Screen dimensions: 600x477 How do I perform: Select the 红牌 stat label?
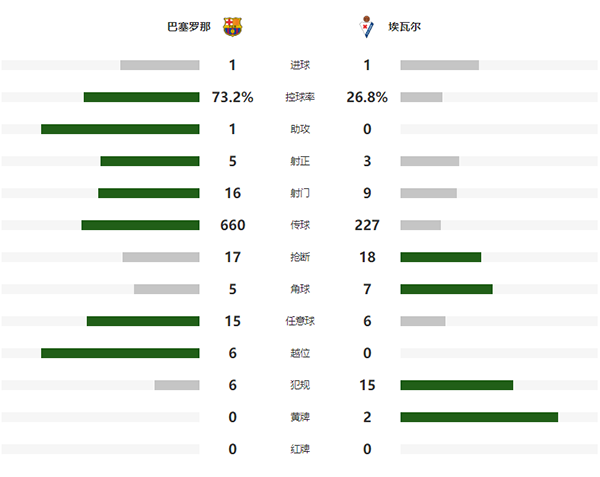(x=299, y=449)
